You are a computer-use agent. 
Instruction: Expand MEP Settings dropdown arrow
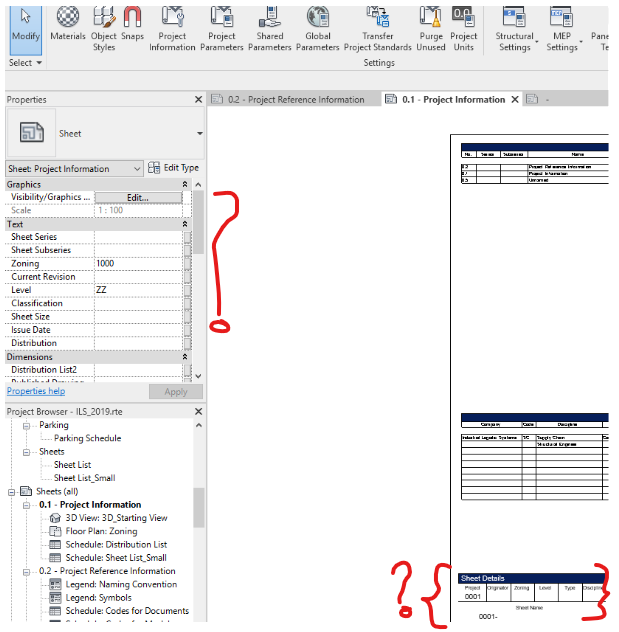(x=581, y=42)
